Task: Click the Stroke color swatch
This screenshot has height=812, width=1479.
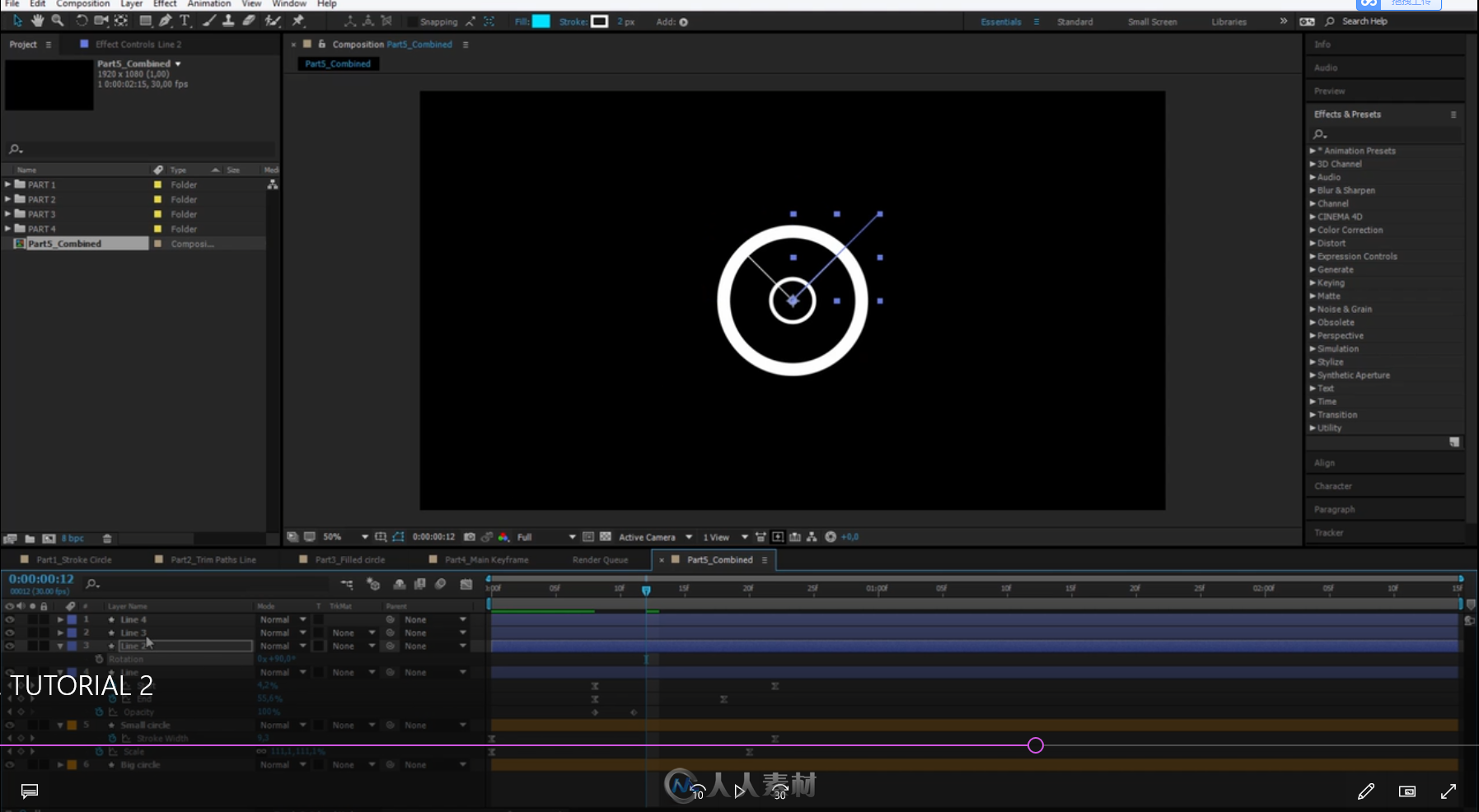Action: pyautogui.click(x=600, y=21)
